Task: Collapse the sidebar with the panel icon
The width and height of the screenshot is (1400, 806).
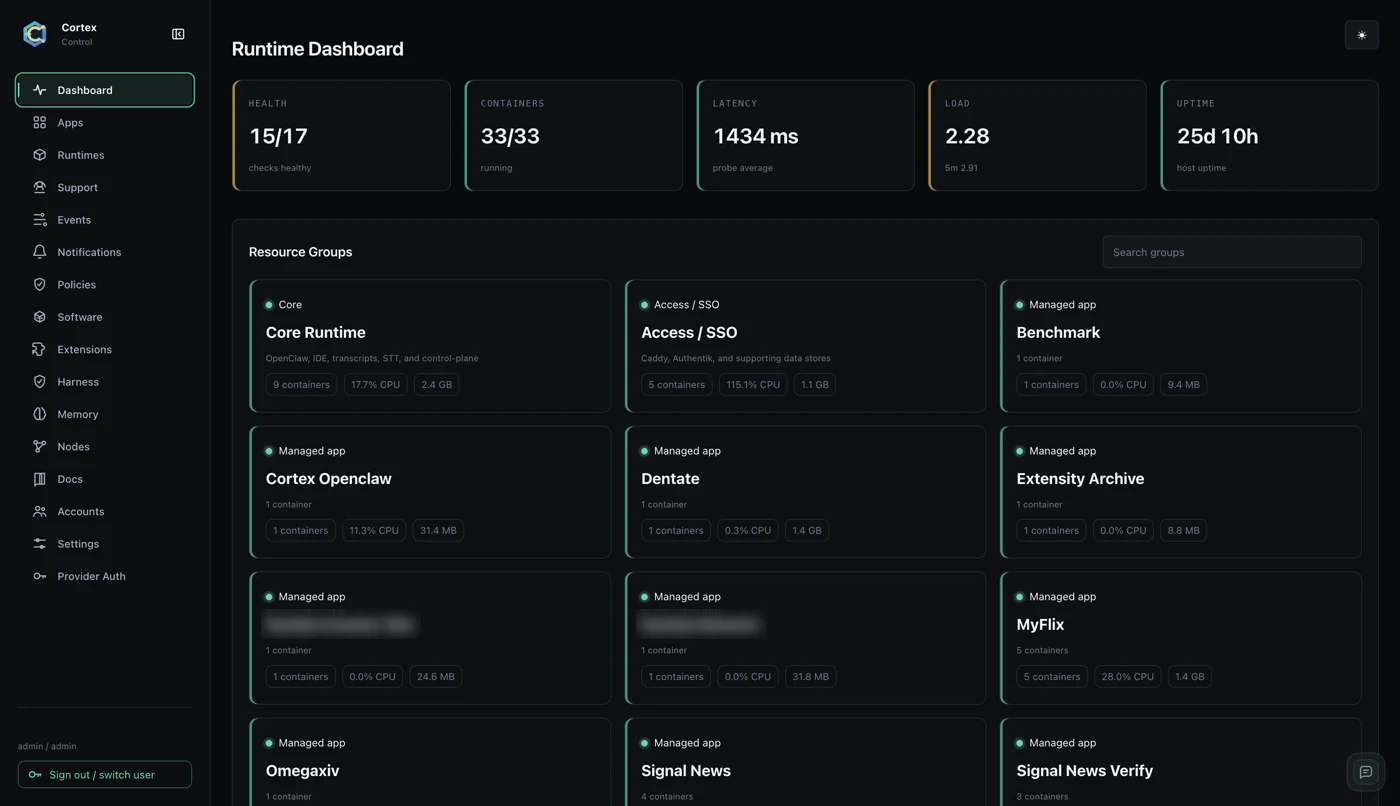Action: click(x=178, y=34)
